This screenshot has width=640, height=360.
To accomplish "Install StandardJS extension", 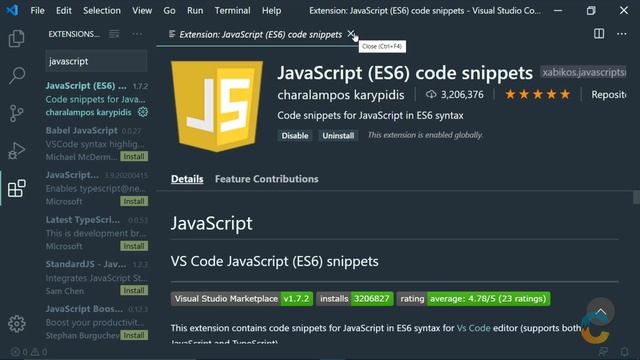I will tap(134, 290).
